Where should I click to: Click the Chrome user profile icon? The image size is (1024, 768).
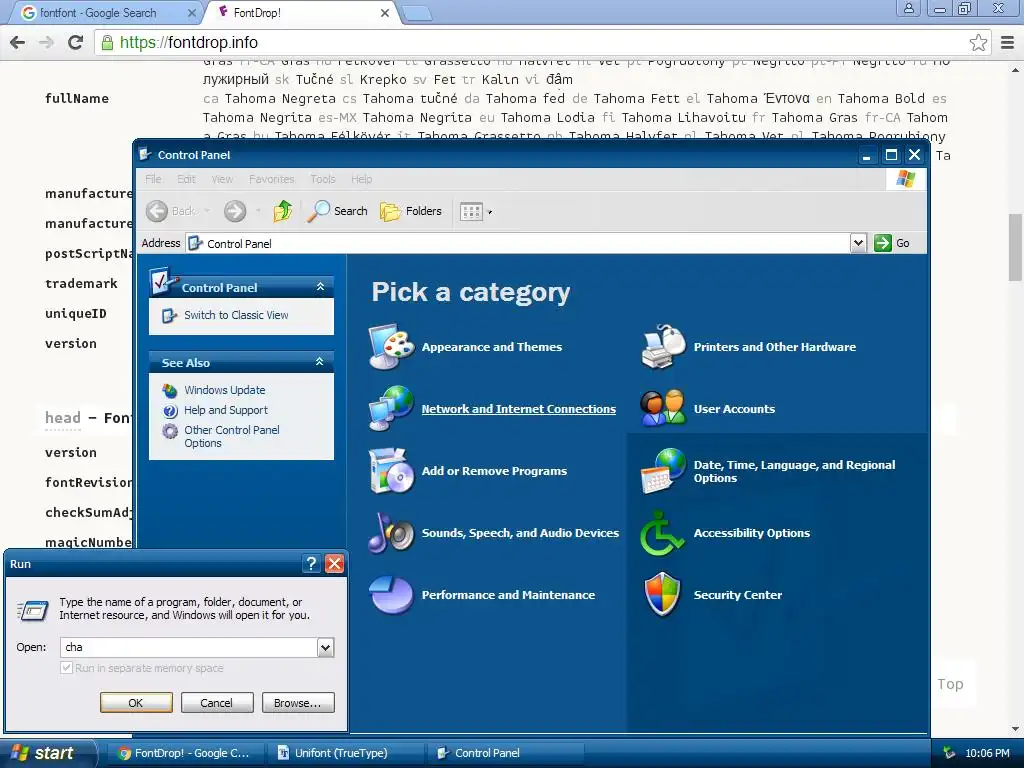(908, 8)
